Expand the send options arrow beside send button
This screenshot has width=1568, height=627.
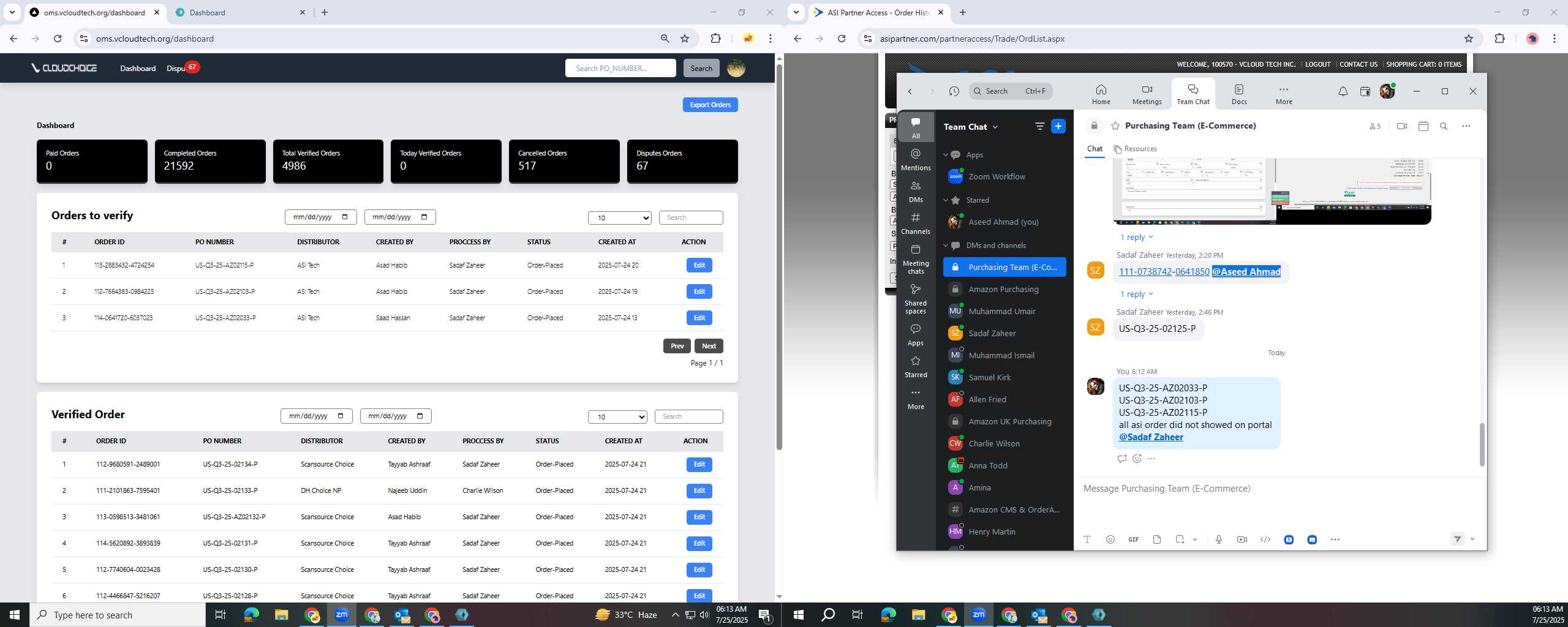pyautogui.click(x=1472, y=539)
